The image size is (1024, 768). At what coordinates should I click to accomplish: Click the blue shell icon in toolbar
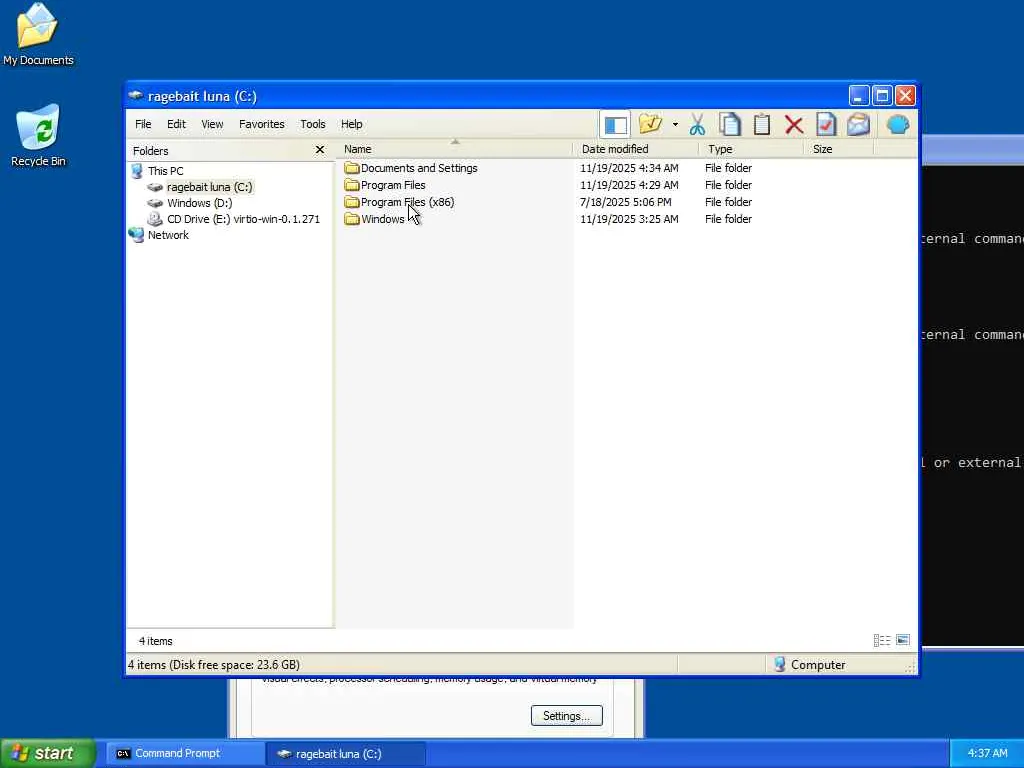[x=898, y=124]
